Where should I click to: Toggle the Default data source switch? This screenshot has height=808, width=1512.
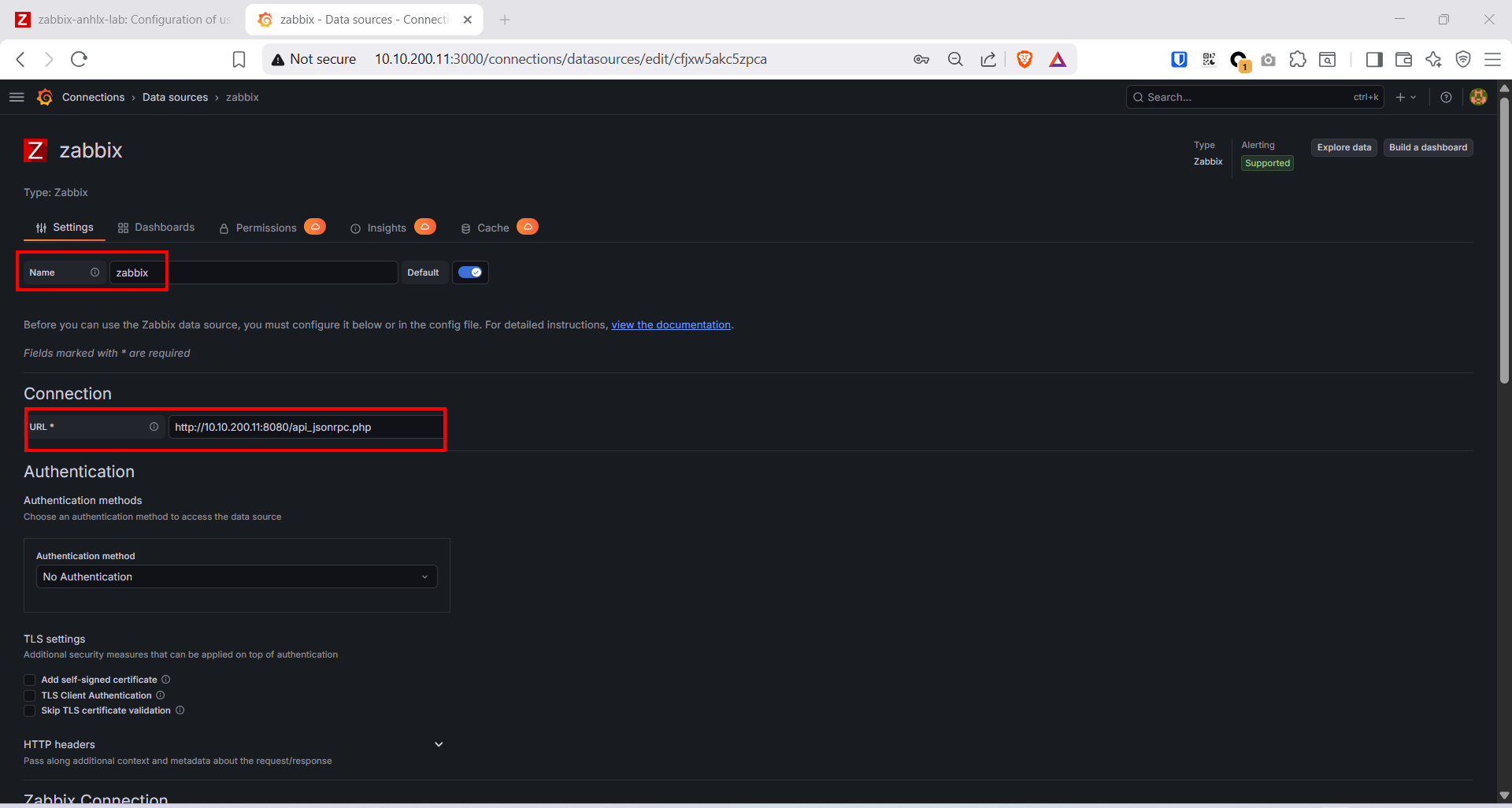click(470, 272)
